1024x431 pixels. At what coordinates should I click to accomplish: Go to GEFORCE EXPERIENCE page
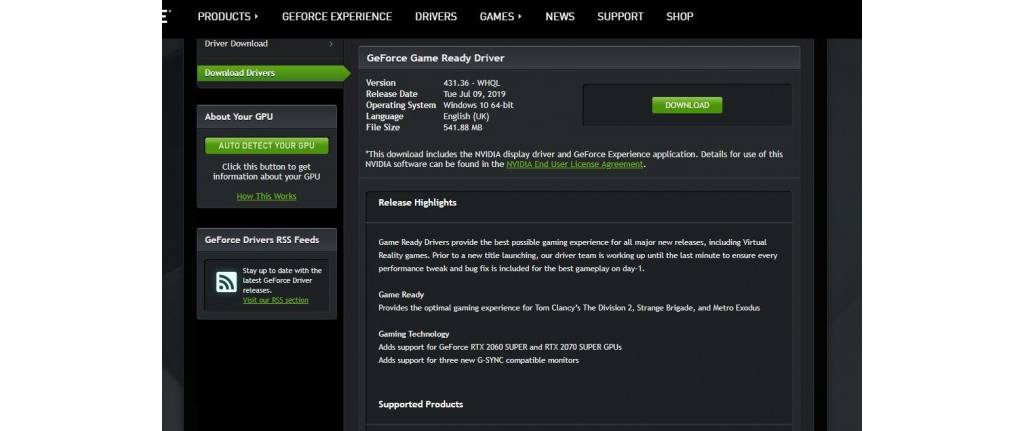(337, 16)
